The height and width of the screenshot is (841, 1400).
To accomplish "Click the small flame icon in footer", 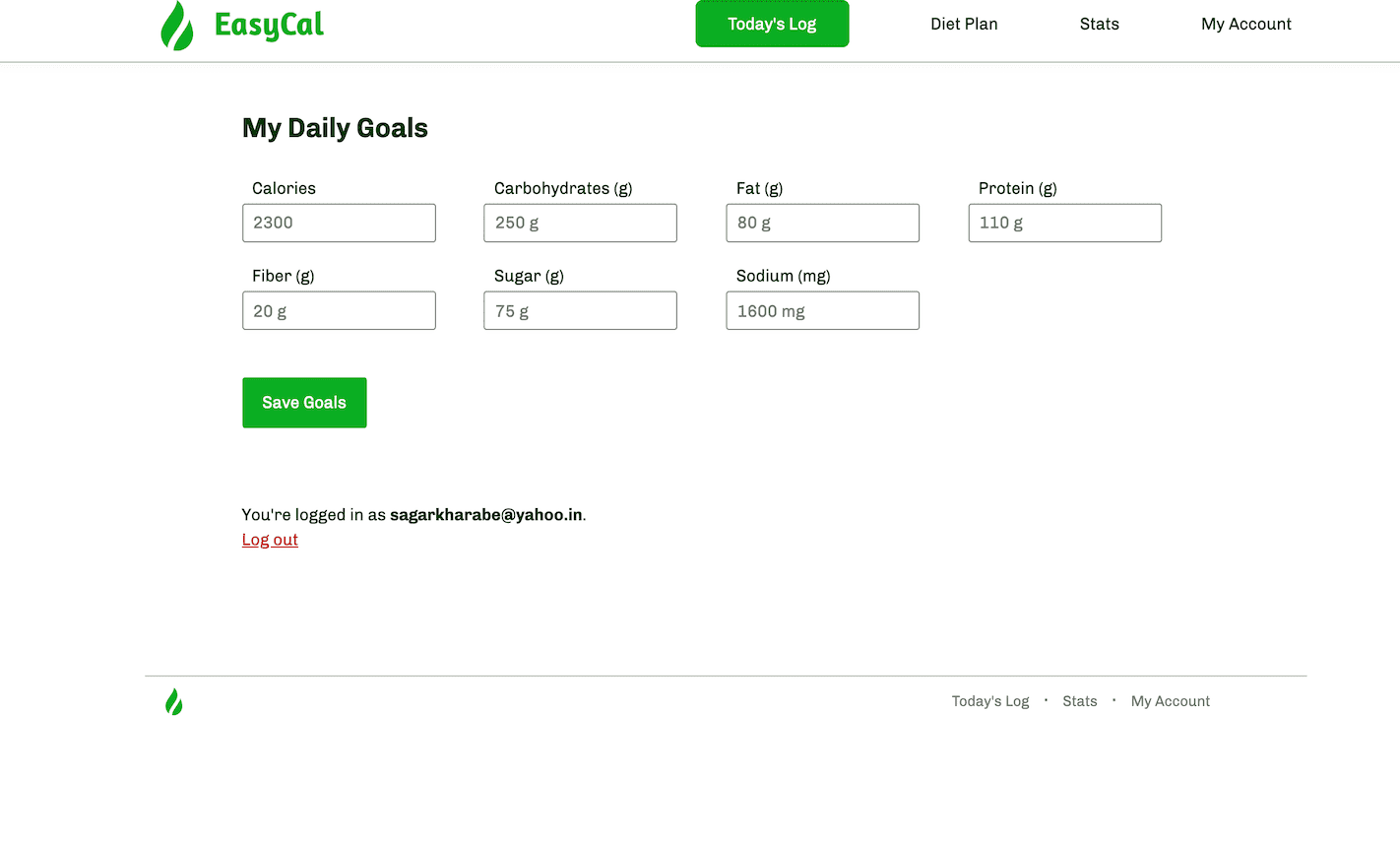I will [174, 701].
